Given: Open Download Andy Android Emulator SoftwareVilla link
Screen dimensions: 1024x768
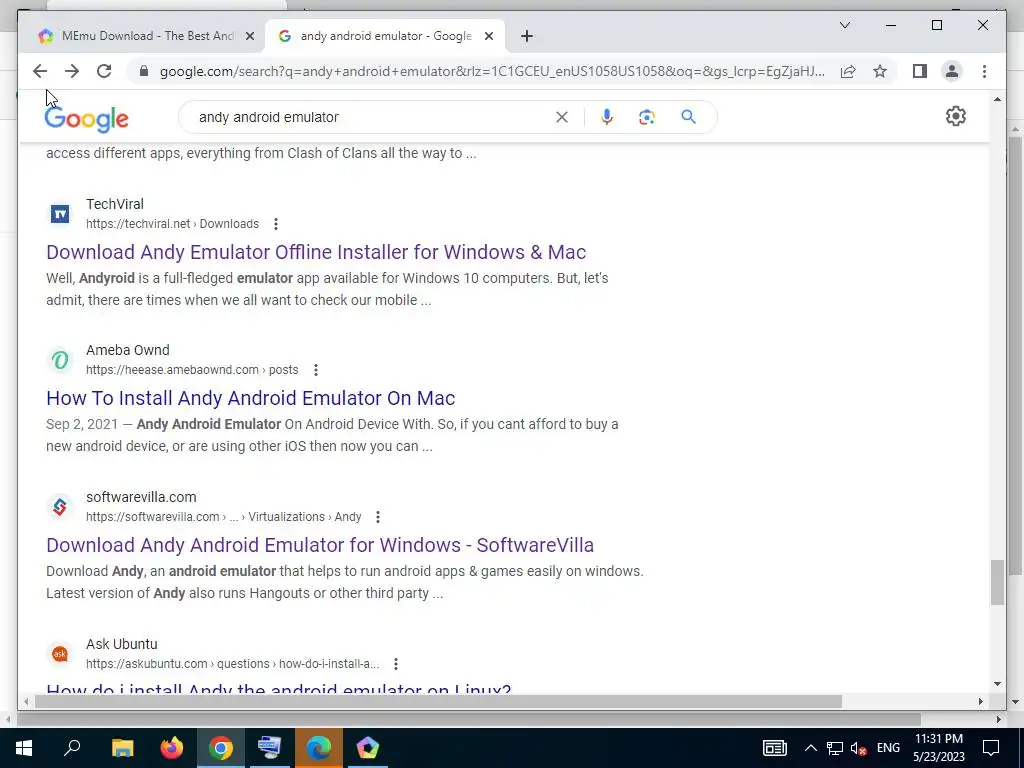Looking at the screenshot, I should (320, 545).
